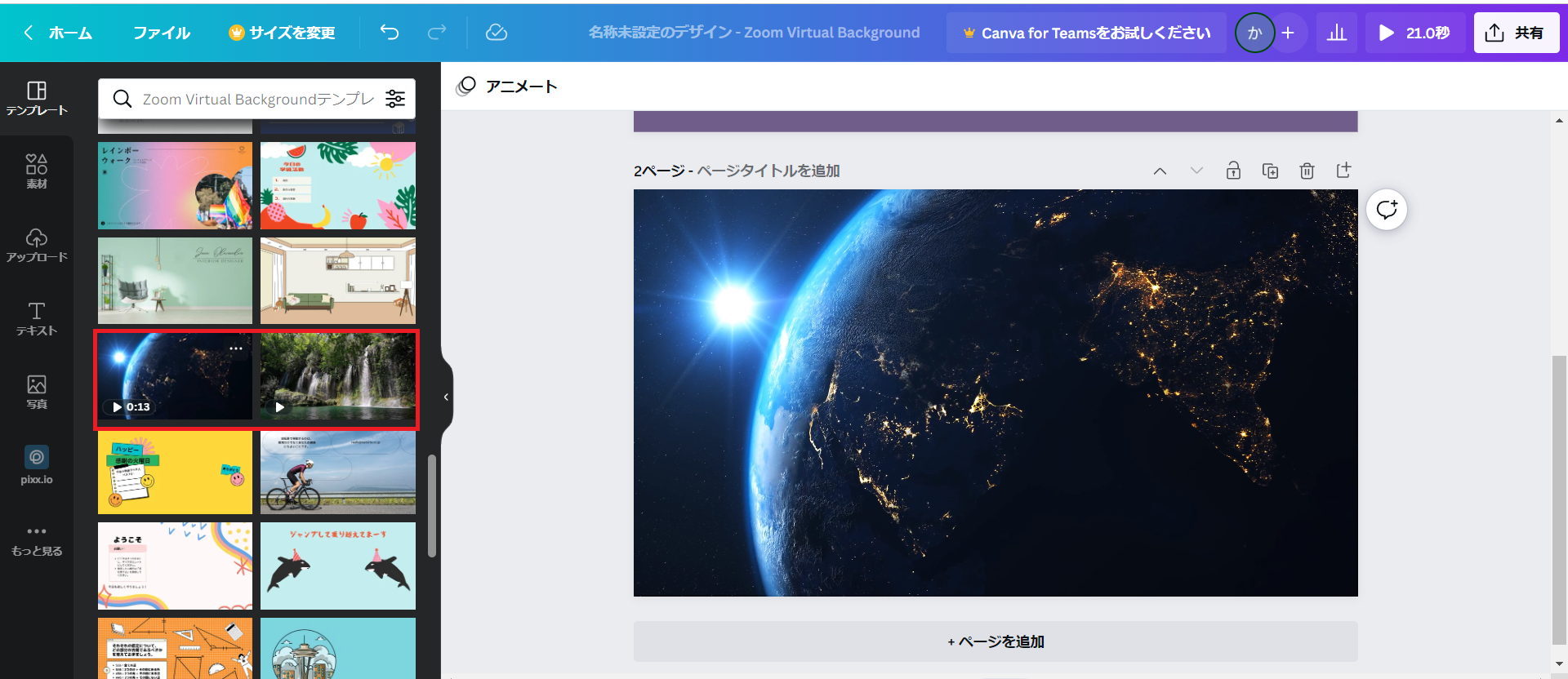The image size is (1568, 679).
Task: Toggle the page lock icon
Action: 1233,171
